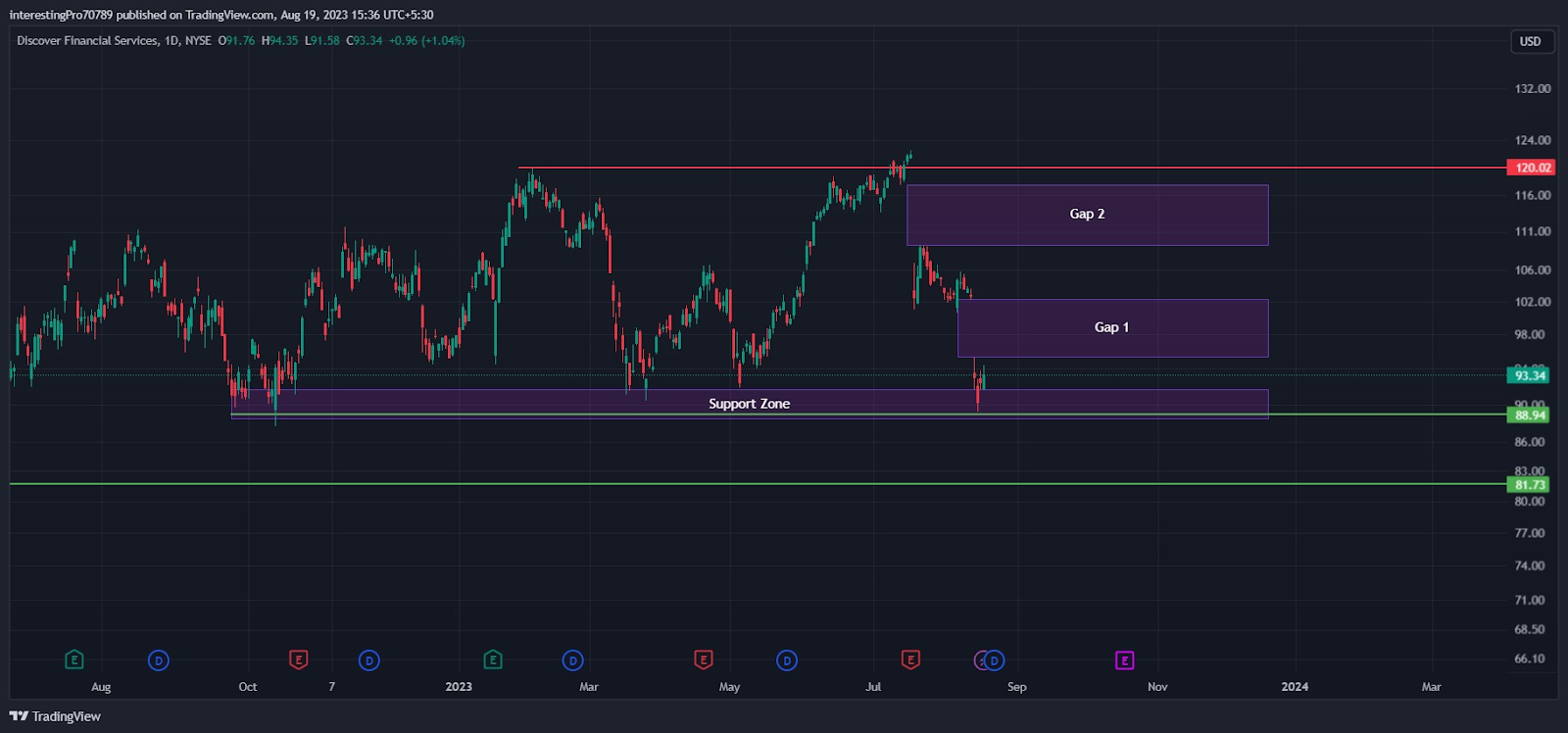1568x733 pixels.
Task: Select the Support Zone rectangle label
Action: coord(749,404)
